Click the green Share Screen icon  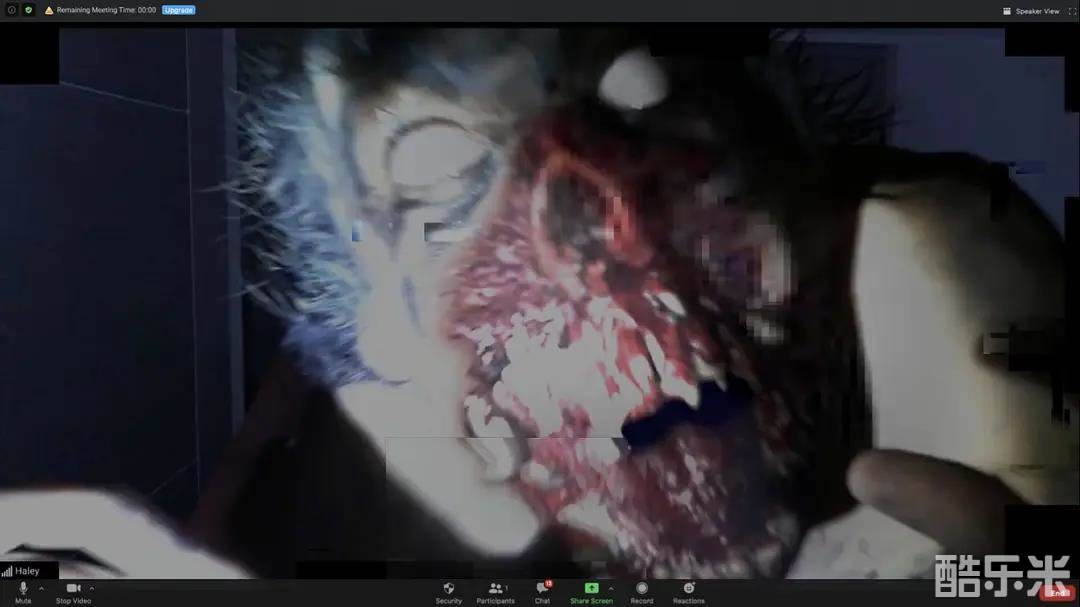590,588
